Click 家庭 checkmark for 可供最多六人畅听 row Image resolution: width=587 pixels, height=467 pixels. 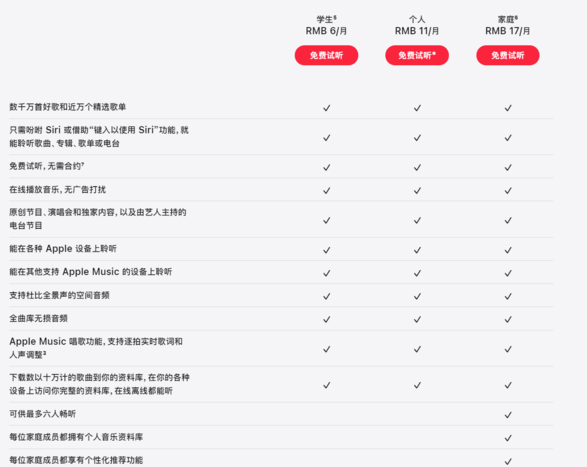pyautogui.click(x=508, y=415)
